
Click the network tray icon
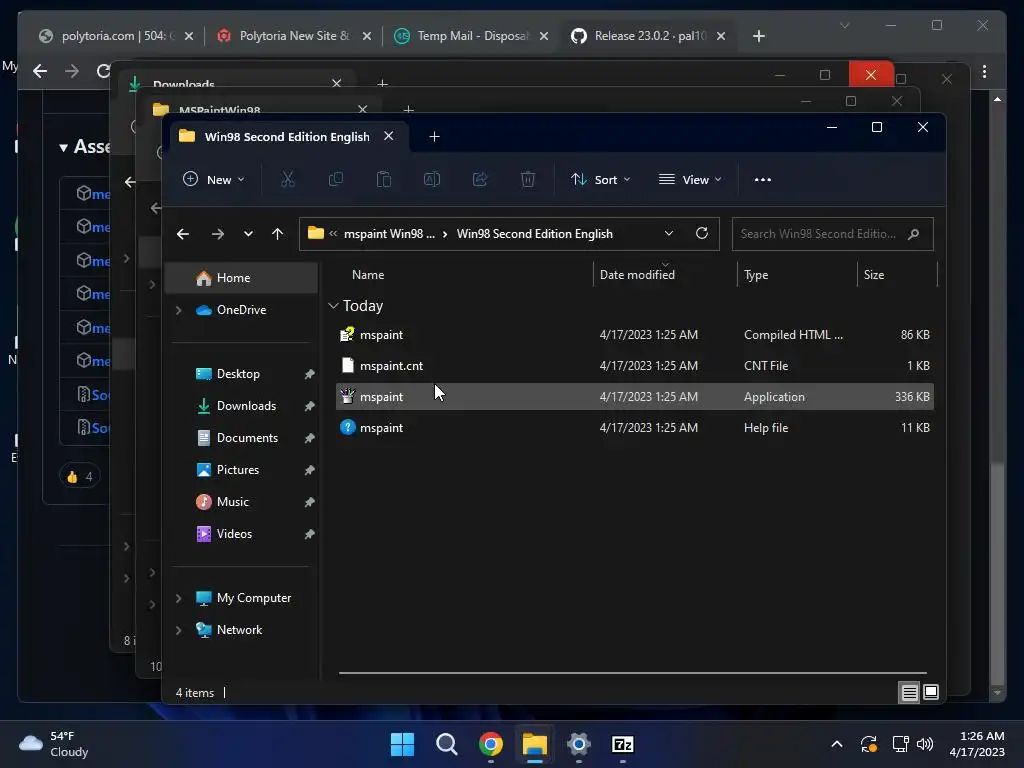point(901,744)
